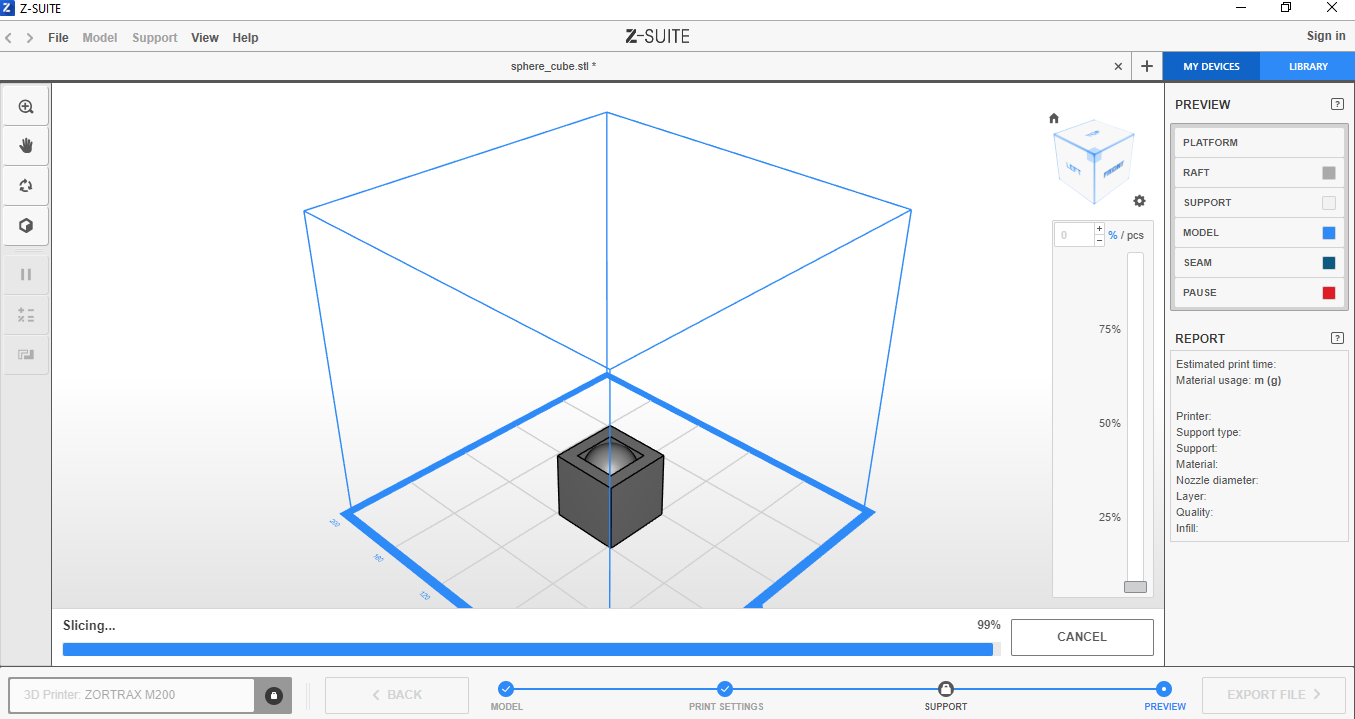This screenshot has width=1355, height=719.
Task: Select the sphere_cube.stl tab
Action: [553, 66]
